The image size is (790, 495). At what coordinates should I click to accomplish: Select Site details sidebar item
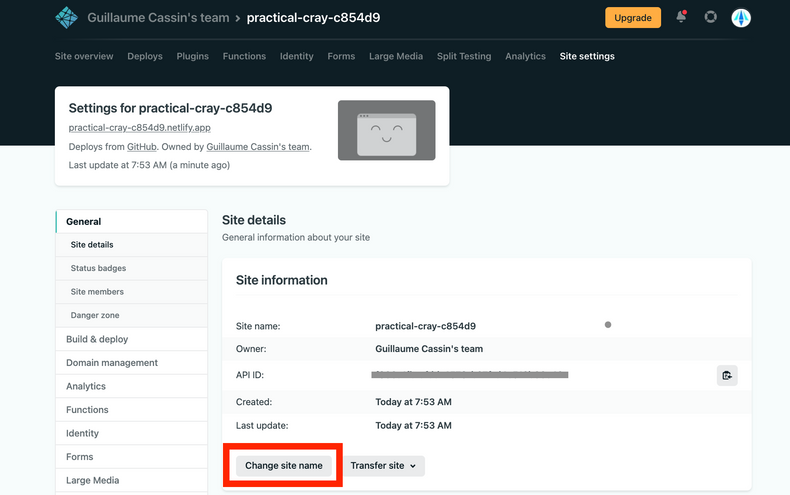click(x=131, y=244)
